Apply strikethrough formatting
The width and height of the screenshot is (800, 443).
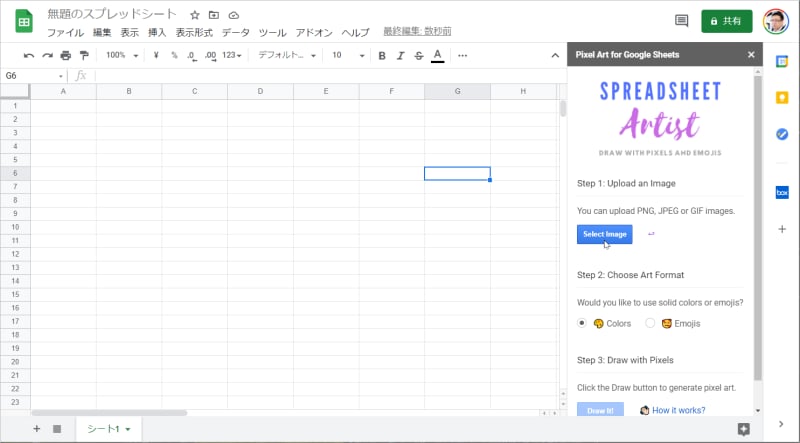[418, 55]
